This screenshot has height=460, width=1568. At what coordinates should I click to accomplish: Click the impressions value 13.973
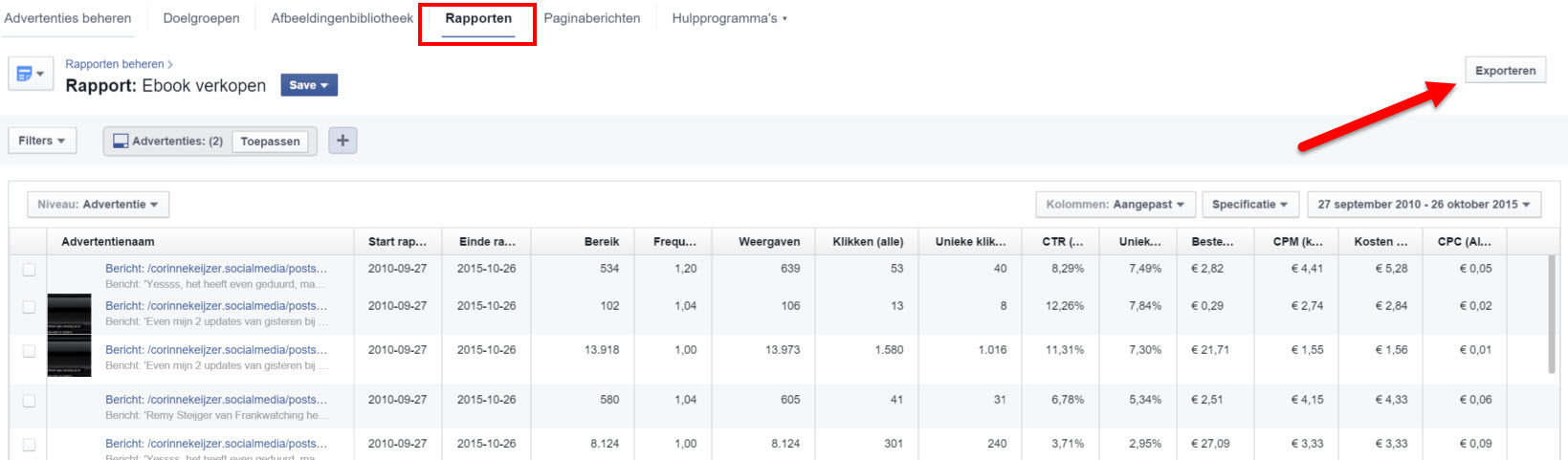coord(783,350)
